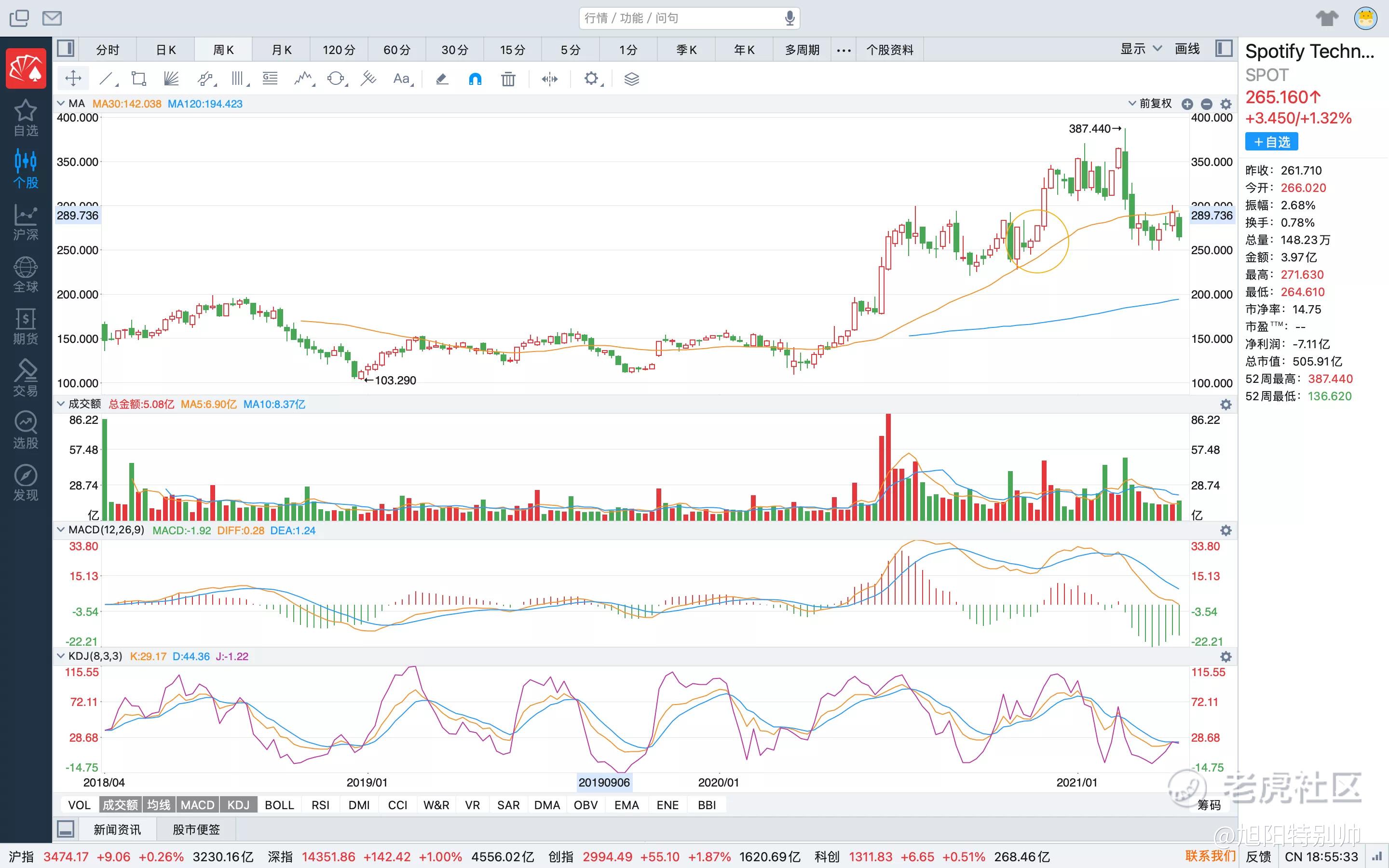Select the wave pattern drawing tool
The width and height of the screenshot is (1389, 868).
(304, 79)
